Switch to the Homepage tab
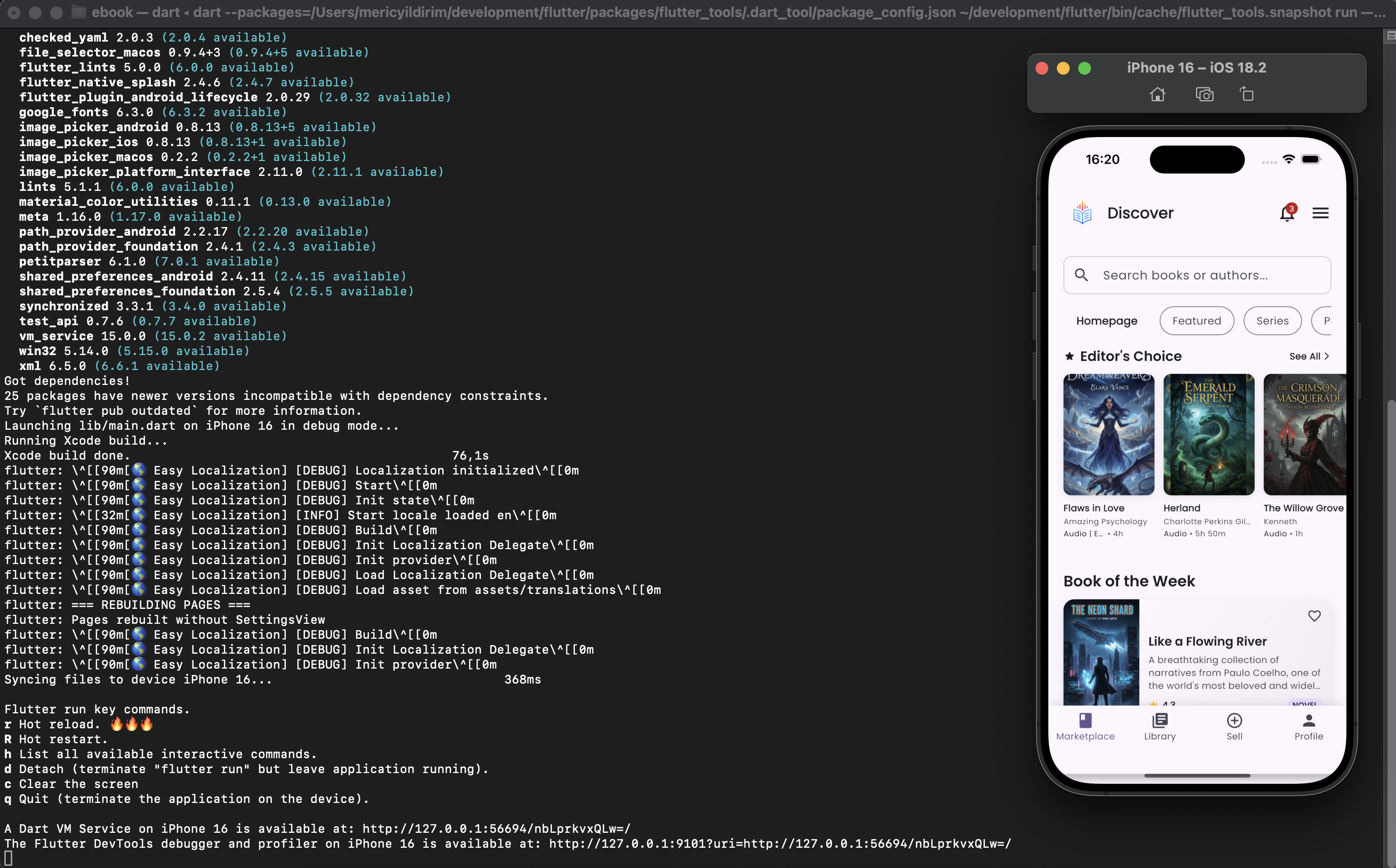1396x868 pixels. coord(1106,320)
